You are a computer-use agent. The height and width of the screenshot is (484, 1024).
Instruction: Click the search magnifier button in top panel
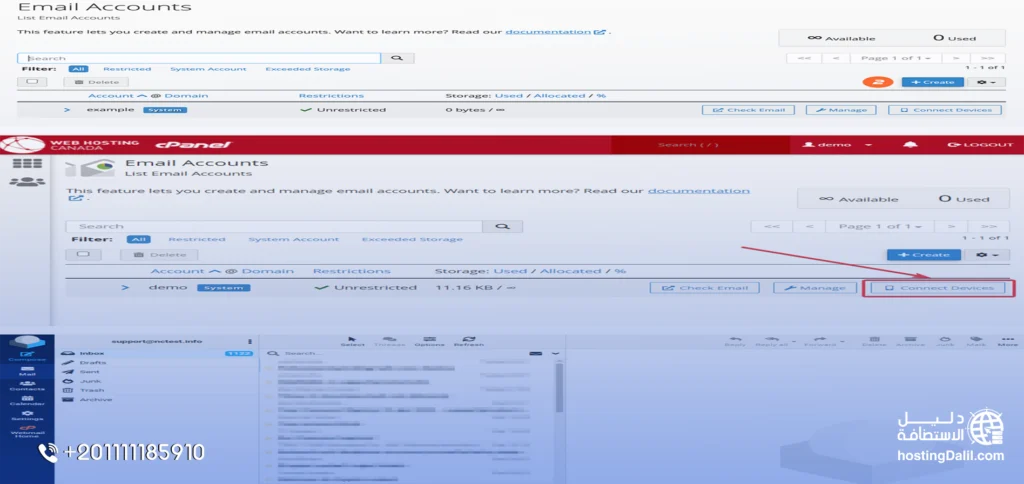[397, 58]
